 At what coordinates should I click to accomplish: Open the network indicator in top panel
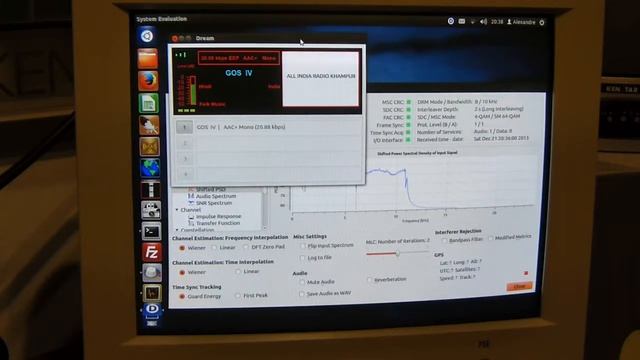[473, 22]
